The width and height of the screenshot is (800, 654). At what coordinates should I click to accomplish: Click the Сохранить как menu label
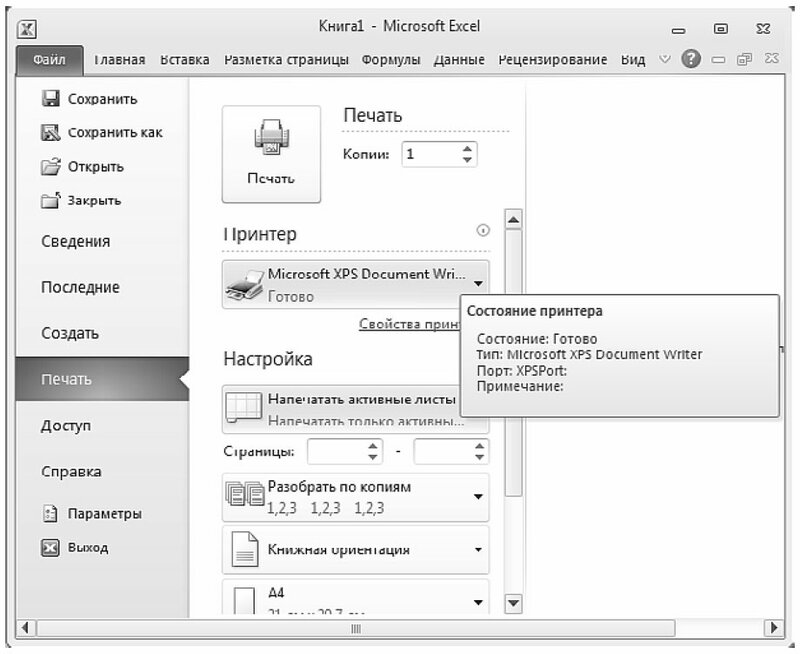115,133
